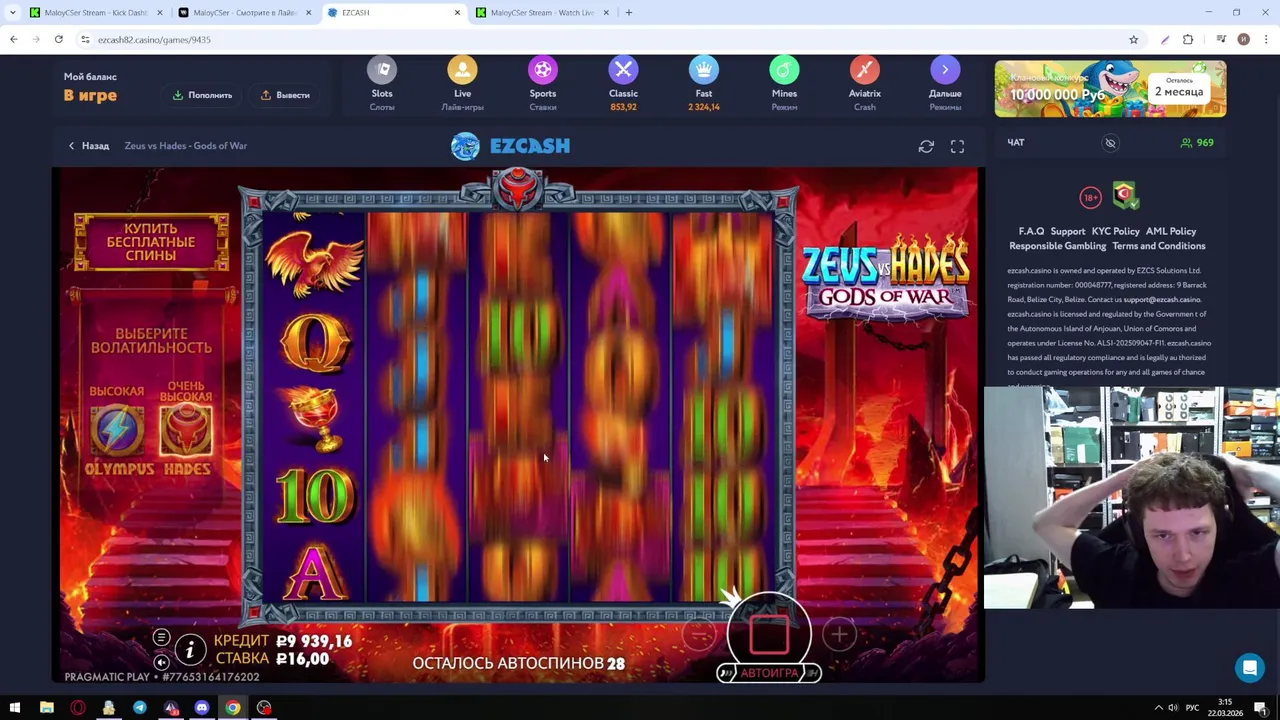Open the browser profile avatar
1280x720 pixels.
(x=1243, y=40)
